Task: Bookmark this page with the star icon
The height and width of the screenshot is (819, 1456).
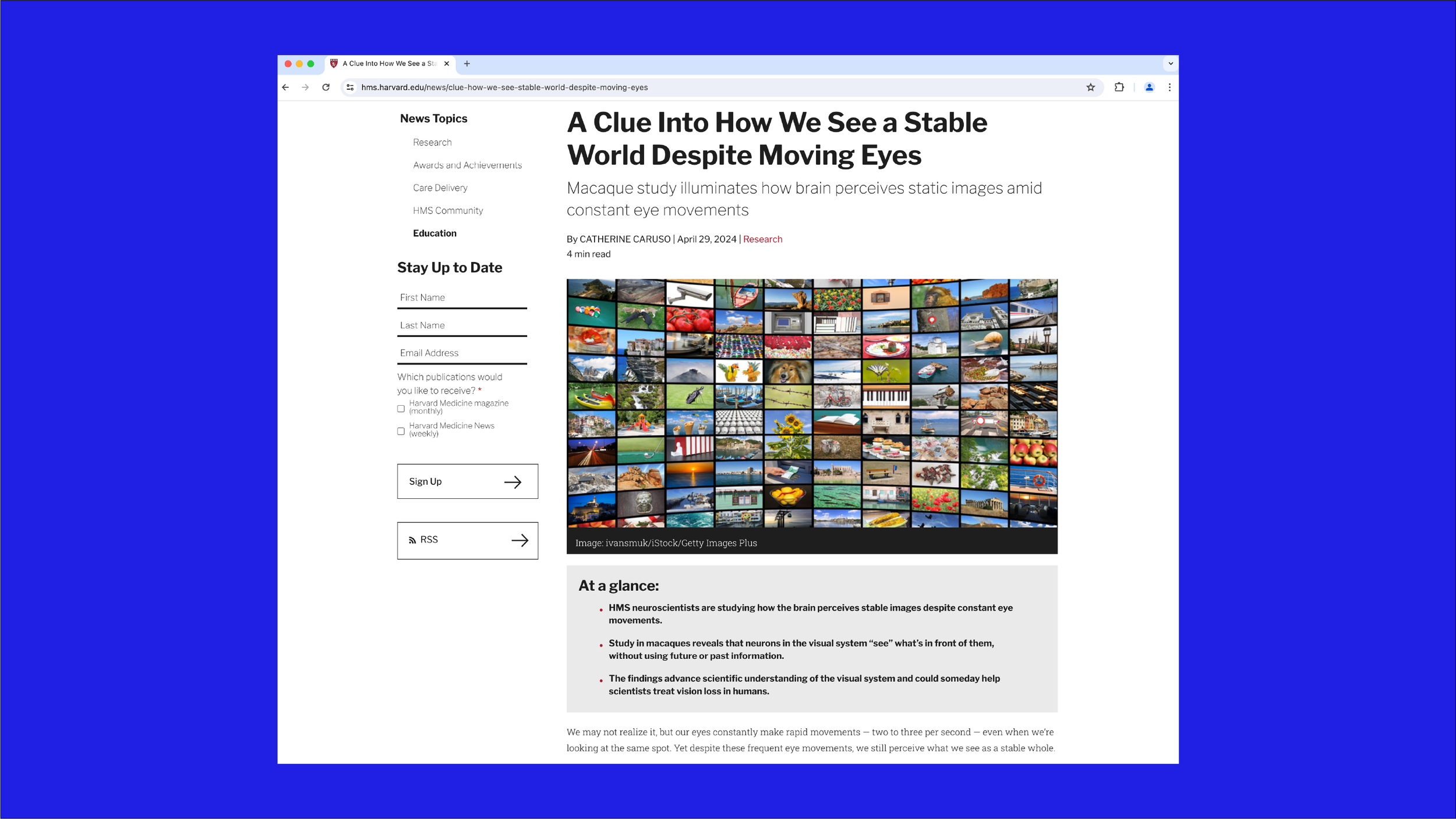Action: tap(1089, 87)
